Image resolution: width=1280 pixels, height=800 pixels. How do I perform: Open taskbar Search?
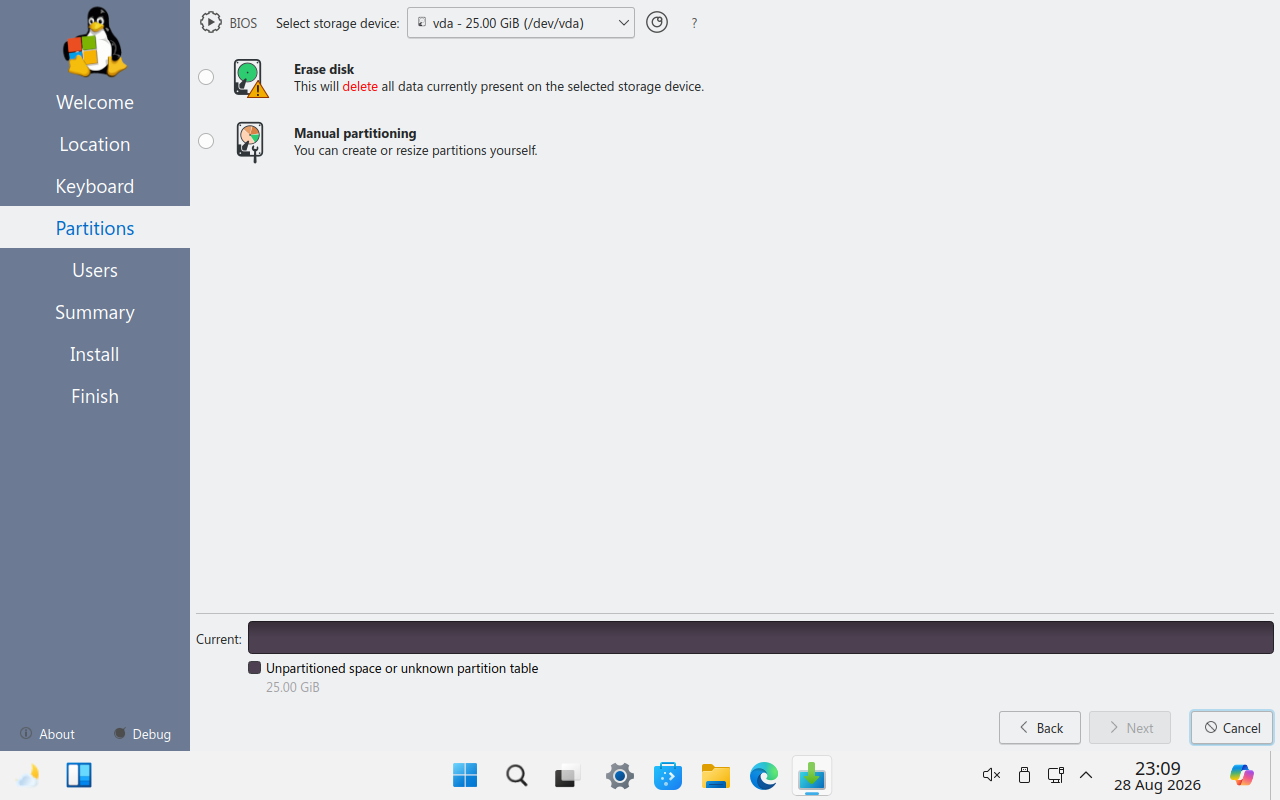click(516, 775)
